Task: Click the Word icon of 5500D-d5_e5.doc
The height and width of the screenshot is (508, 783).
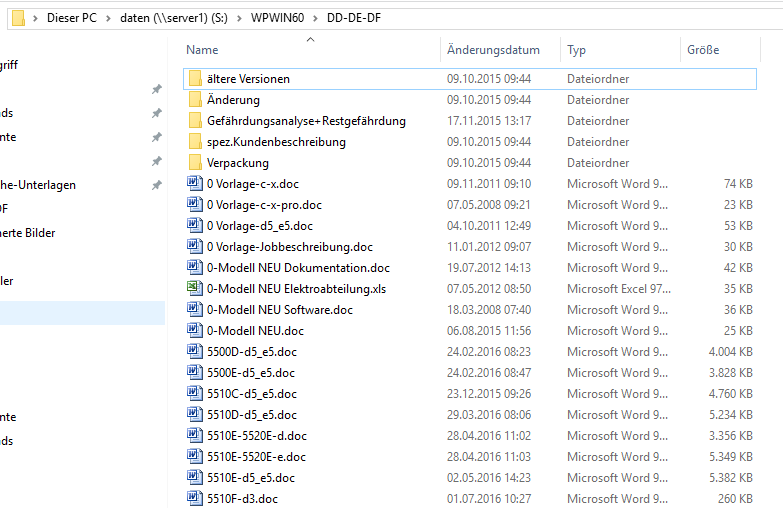Action: pyautogui.click(x=194, y=352)
